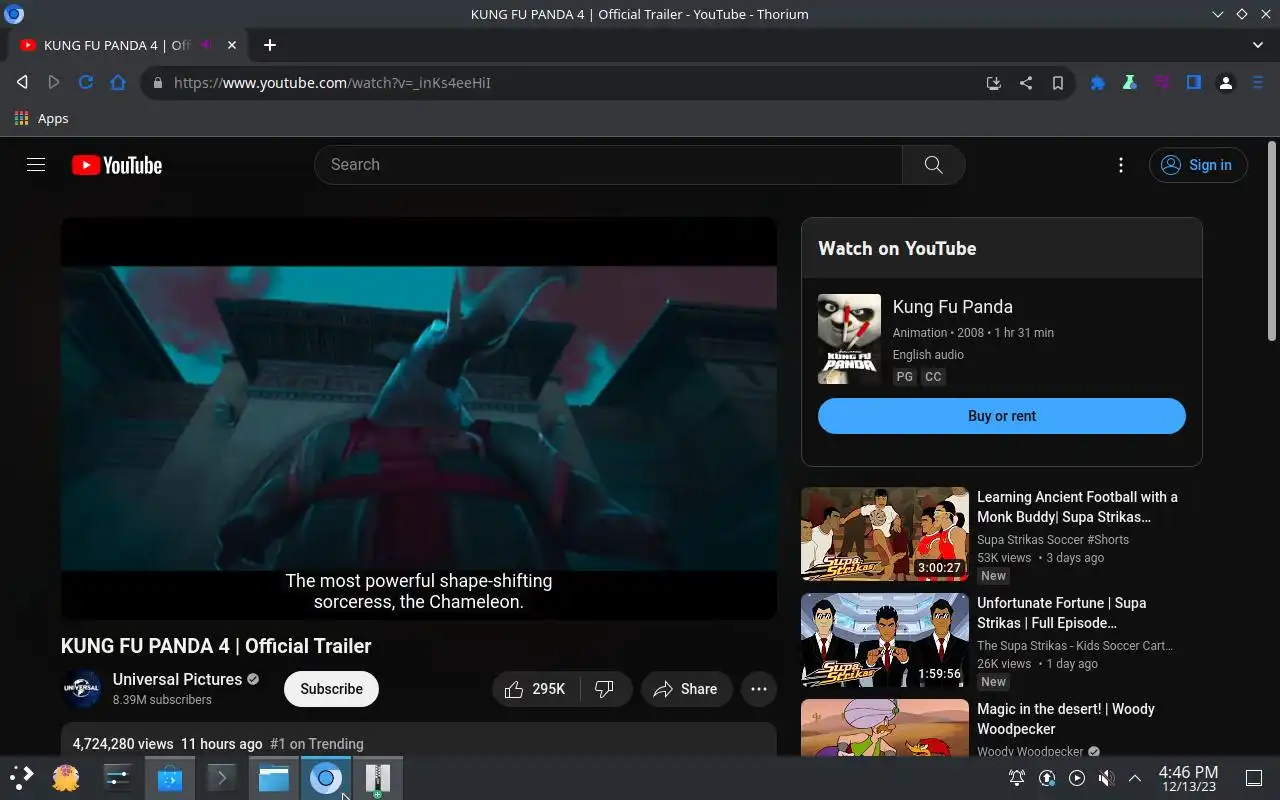1280x800 pixels.
Task: Go back with the browser back arrow
Action: click(x=22, y=83)
